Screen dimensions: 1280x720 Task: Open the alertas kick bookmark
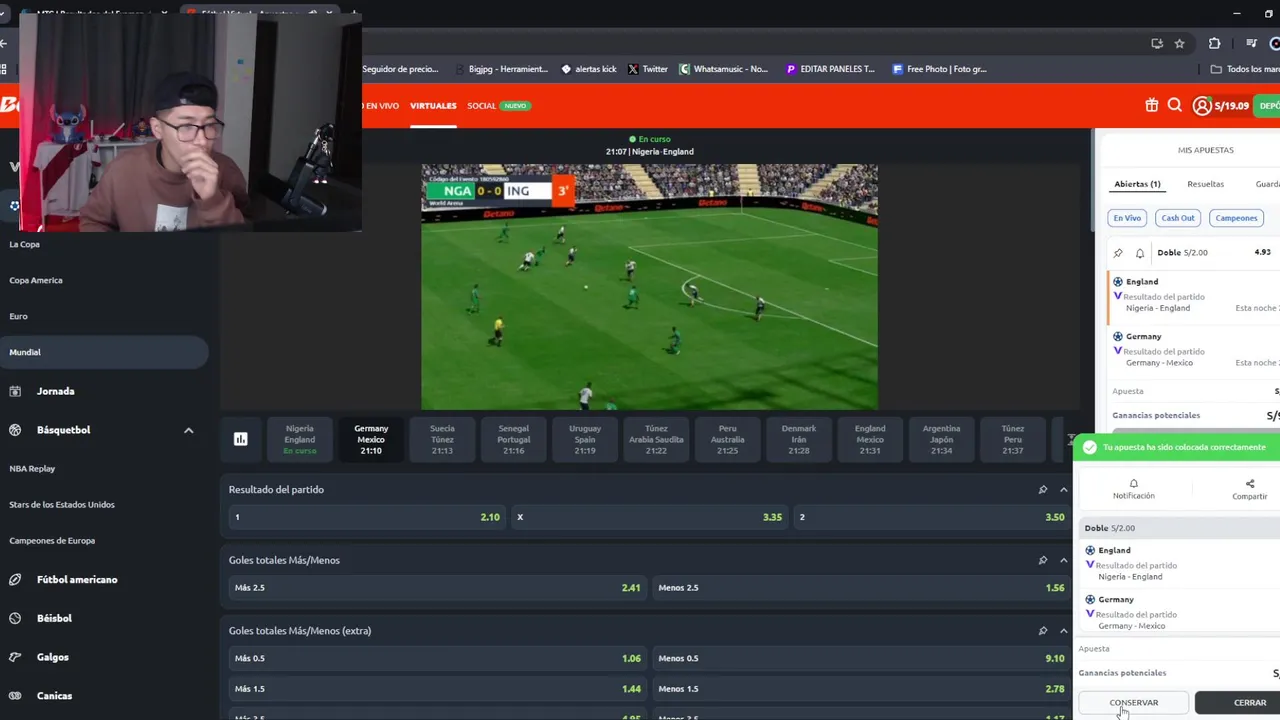point(588,69)
